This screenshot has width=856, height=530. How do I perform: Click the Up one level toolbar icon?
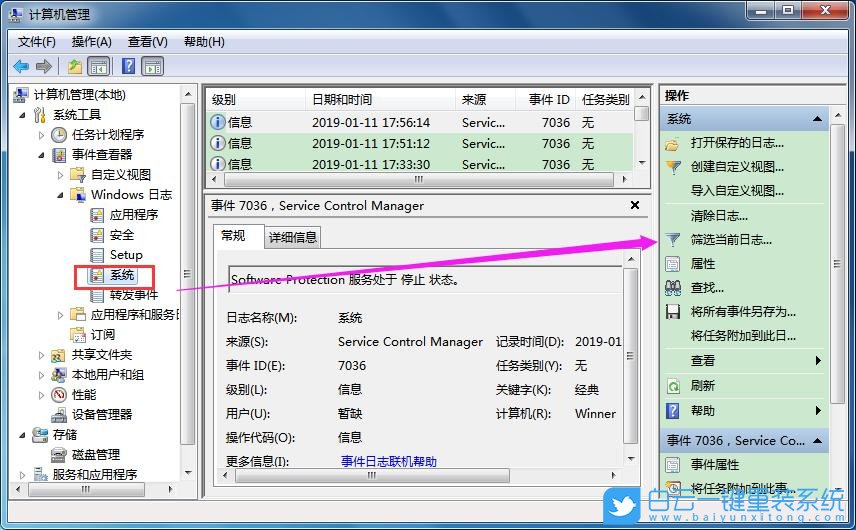point(75,67)
